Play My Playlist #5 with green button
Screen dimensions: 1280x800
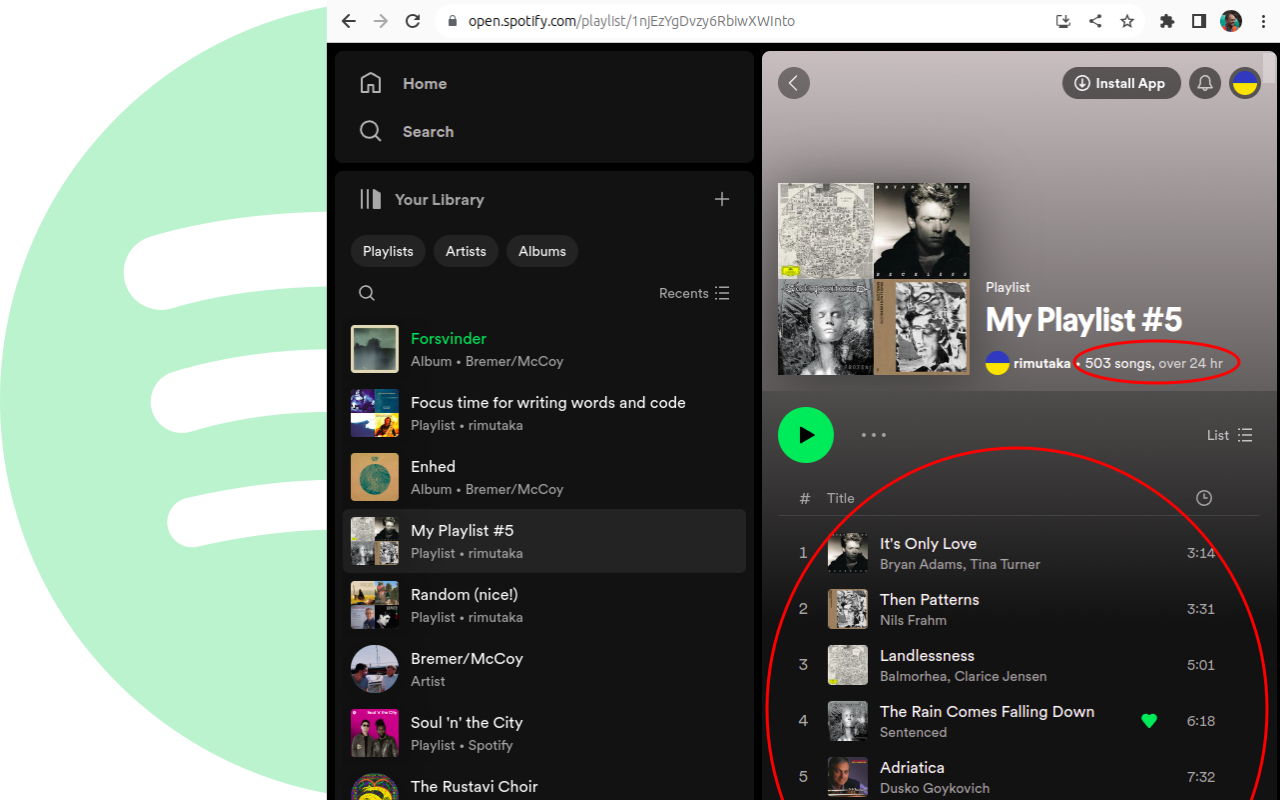coord(806,435)
